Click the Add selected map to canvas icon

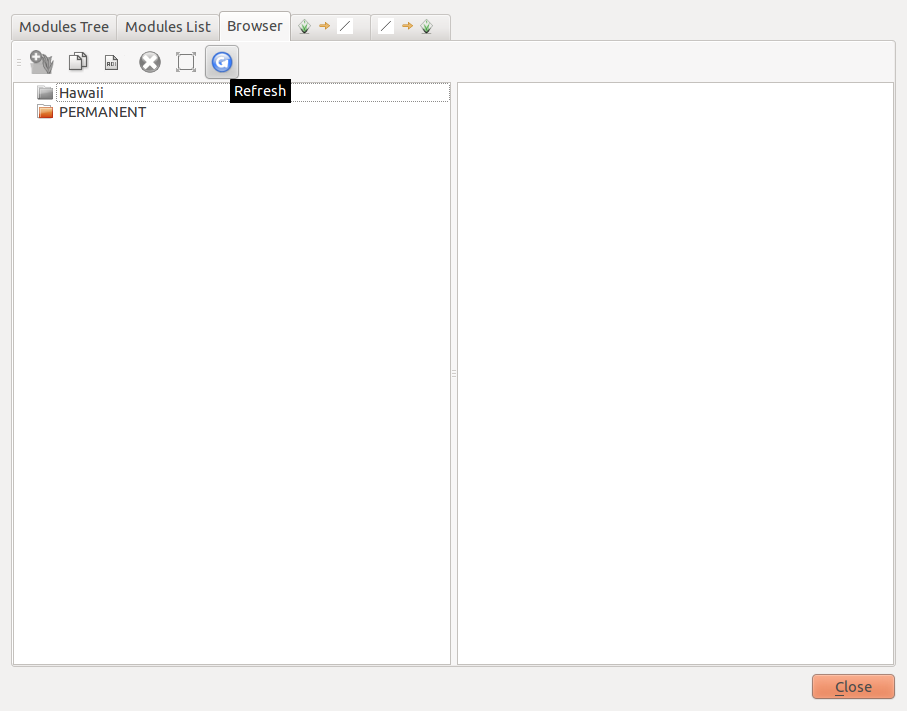(41, 62)
